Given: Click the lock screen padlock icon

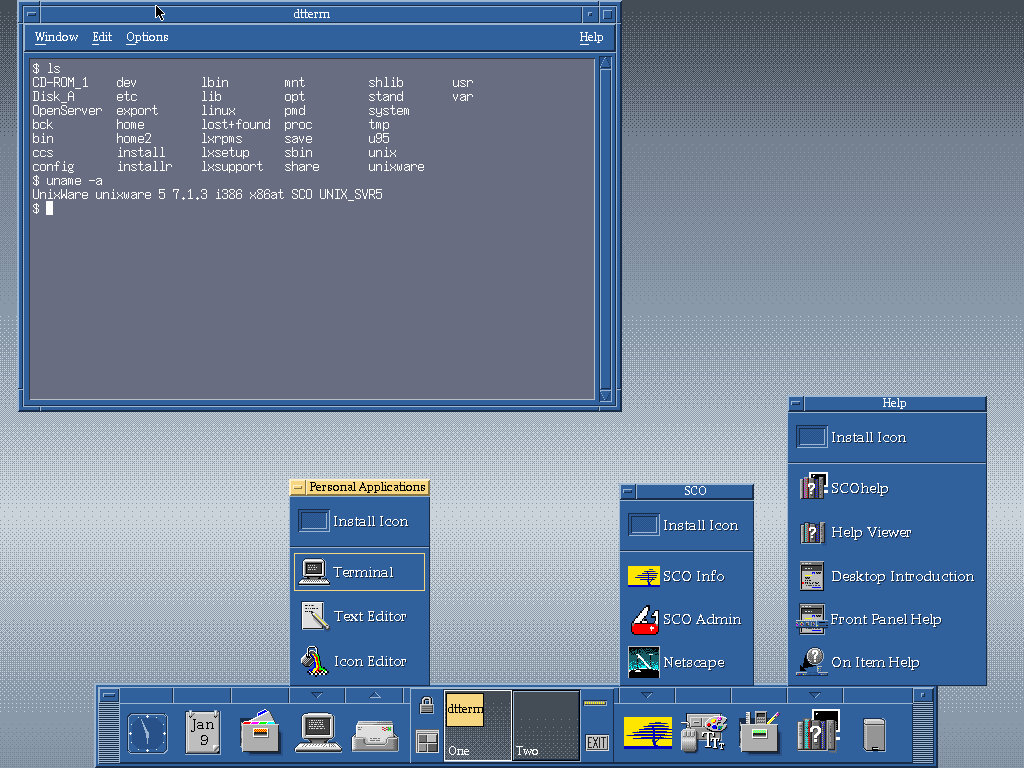Looking at the screenshot, I should click(x=427, y=706).
